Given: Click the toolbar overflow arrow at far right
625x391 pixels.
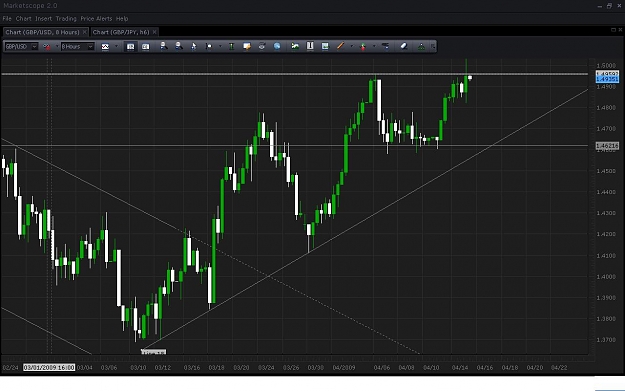Looking at the screenshot, I should click(x=433, y=47).
